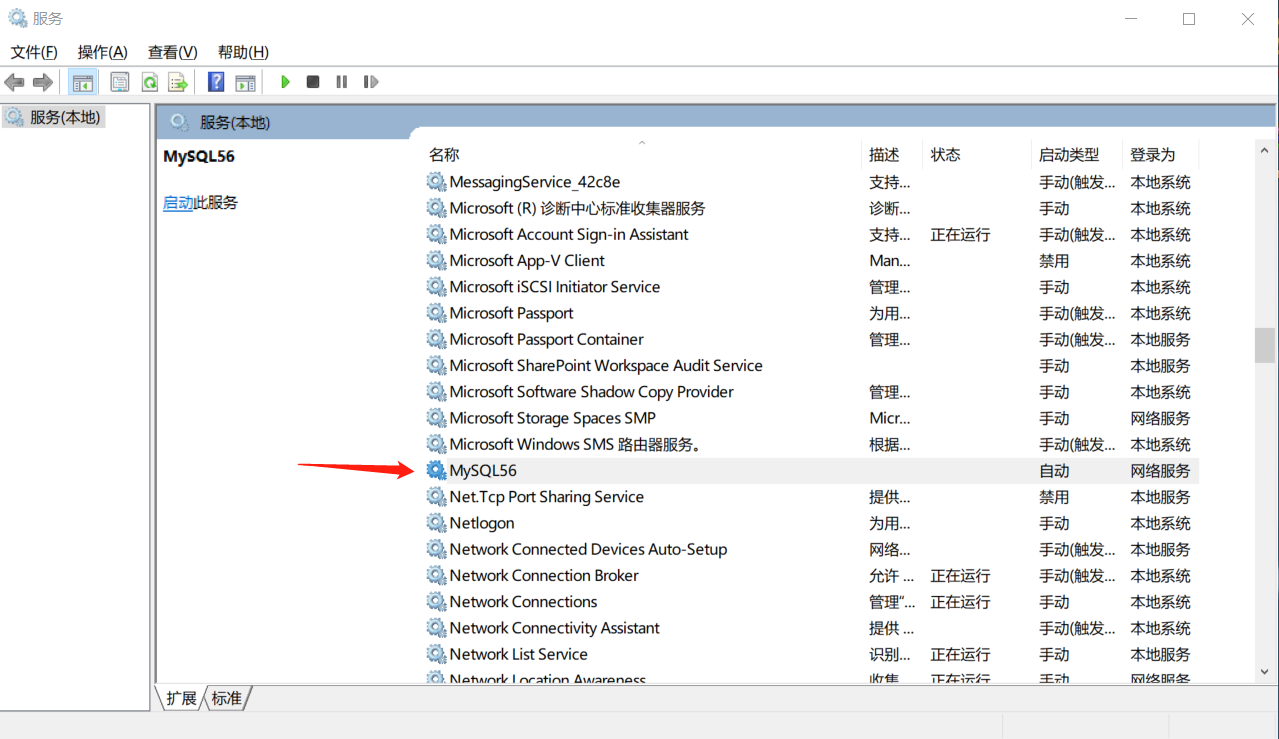Click the gear icon beside Netlogon
This screenshot has height=739, width=1279.
(x=436, y=523)
